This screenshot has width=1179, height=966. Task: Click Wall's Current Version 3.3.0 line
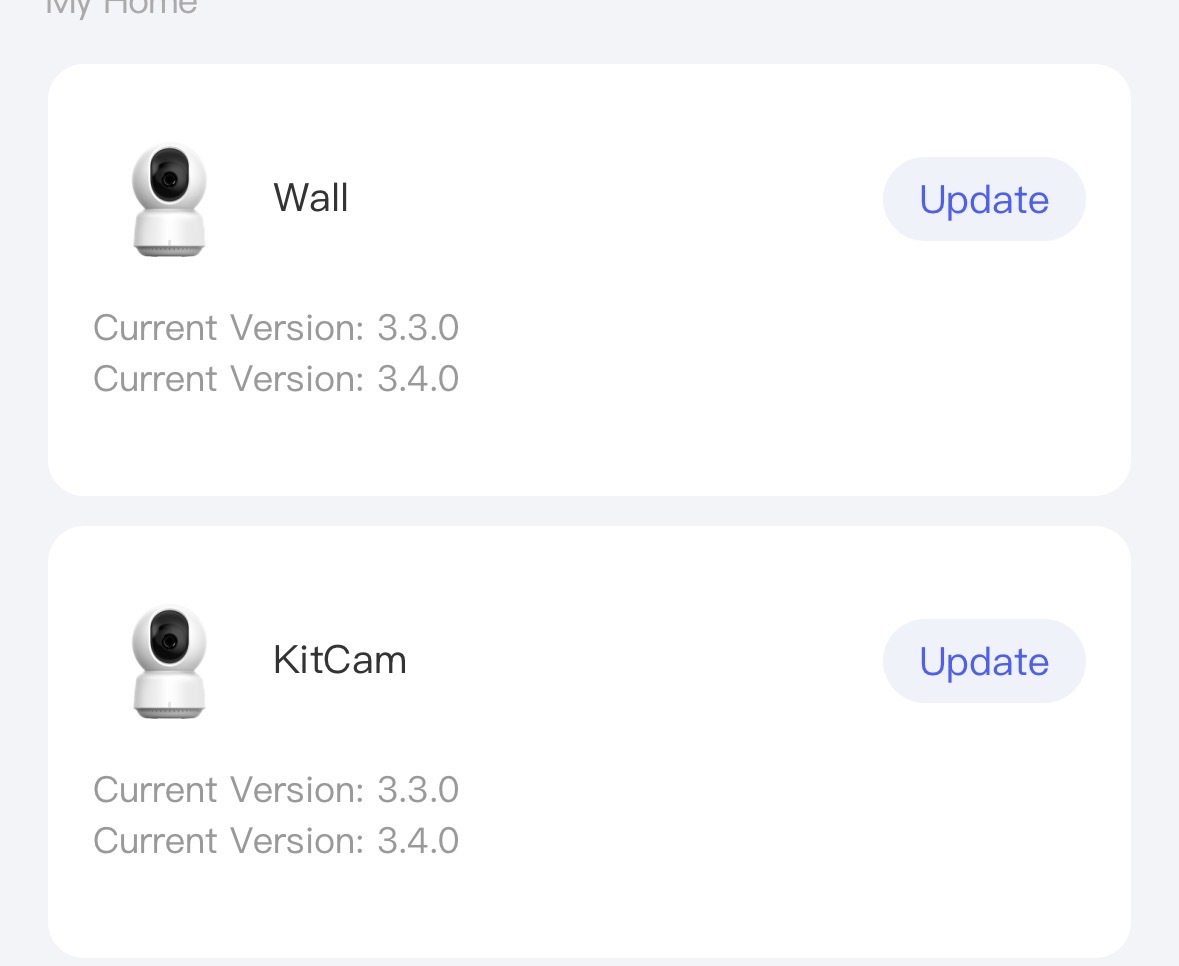click(276, 328)
